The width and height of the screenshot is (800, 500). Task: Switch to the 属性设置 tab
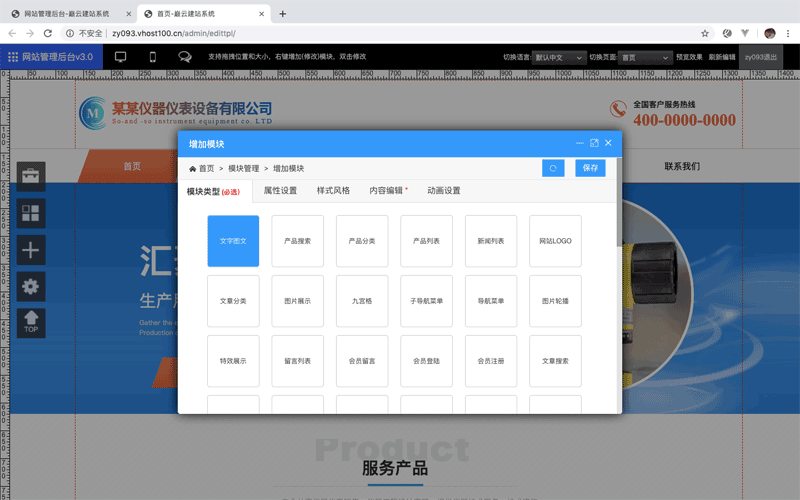pos(280,190)
